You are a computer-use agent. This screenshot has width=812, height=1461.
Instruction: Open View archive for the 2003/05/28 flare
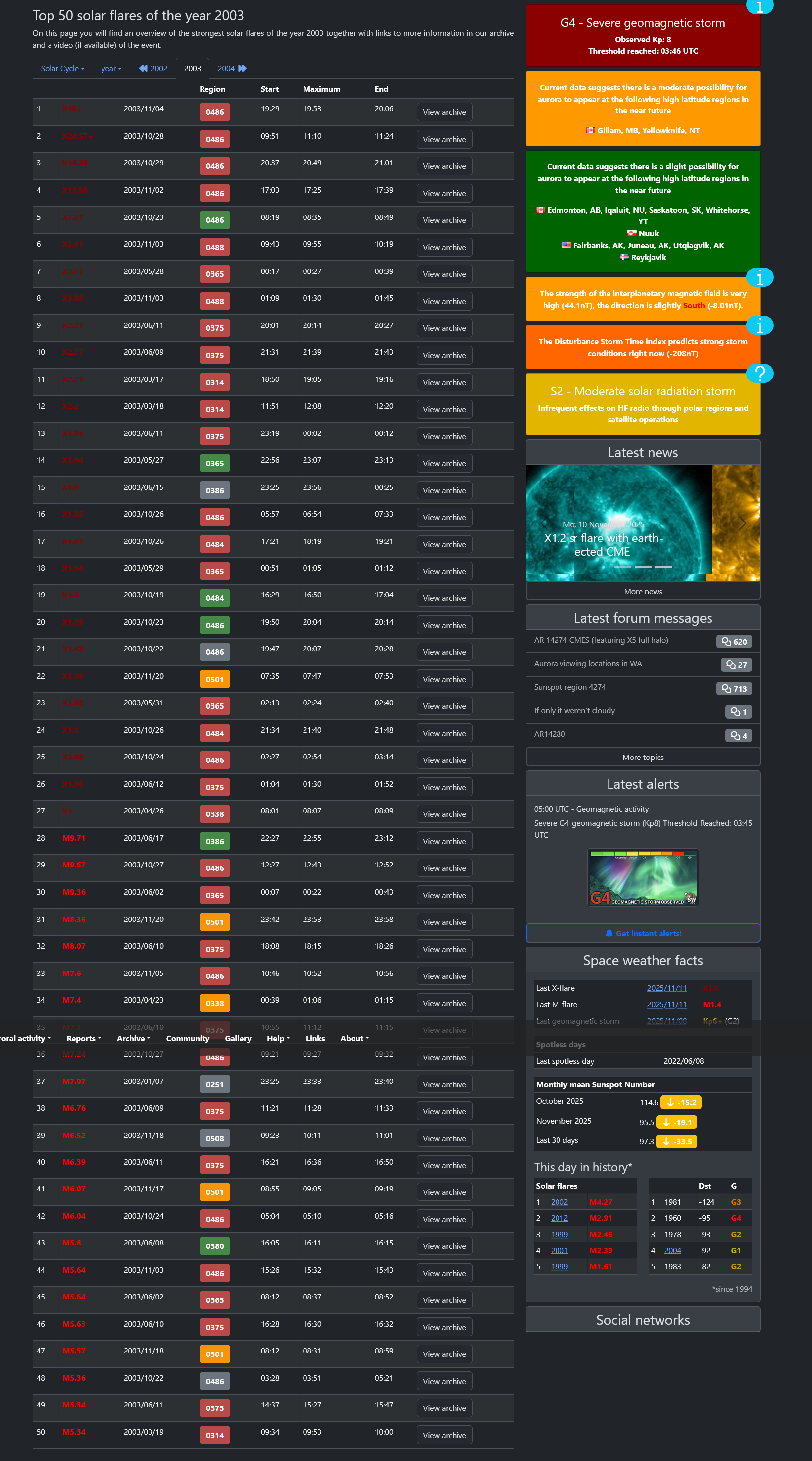pos(444,274)
